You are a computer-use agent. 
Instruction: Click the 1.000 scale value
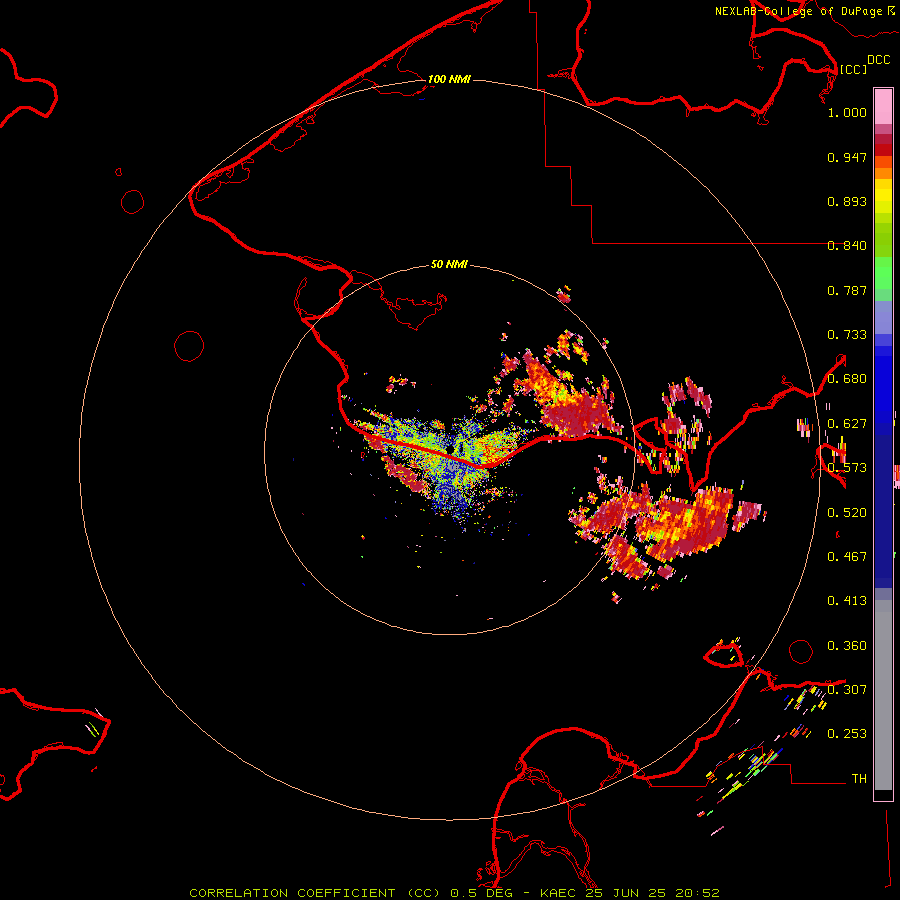847,112
